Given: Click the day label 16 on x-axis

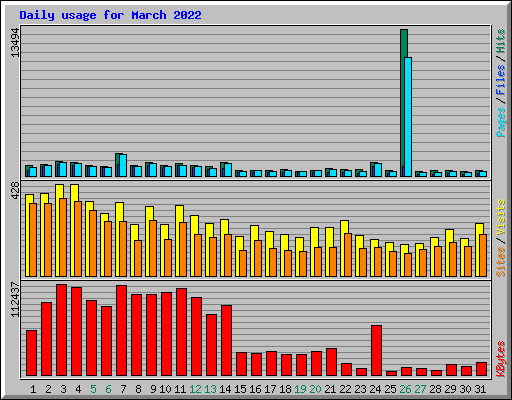Looking at the screenshot, I should coord(255,389).
